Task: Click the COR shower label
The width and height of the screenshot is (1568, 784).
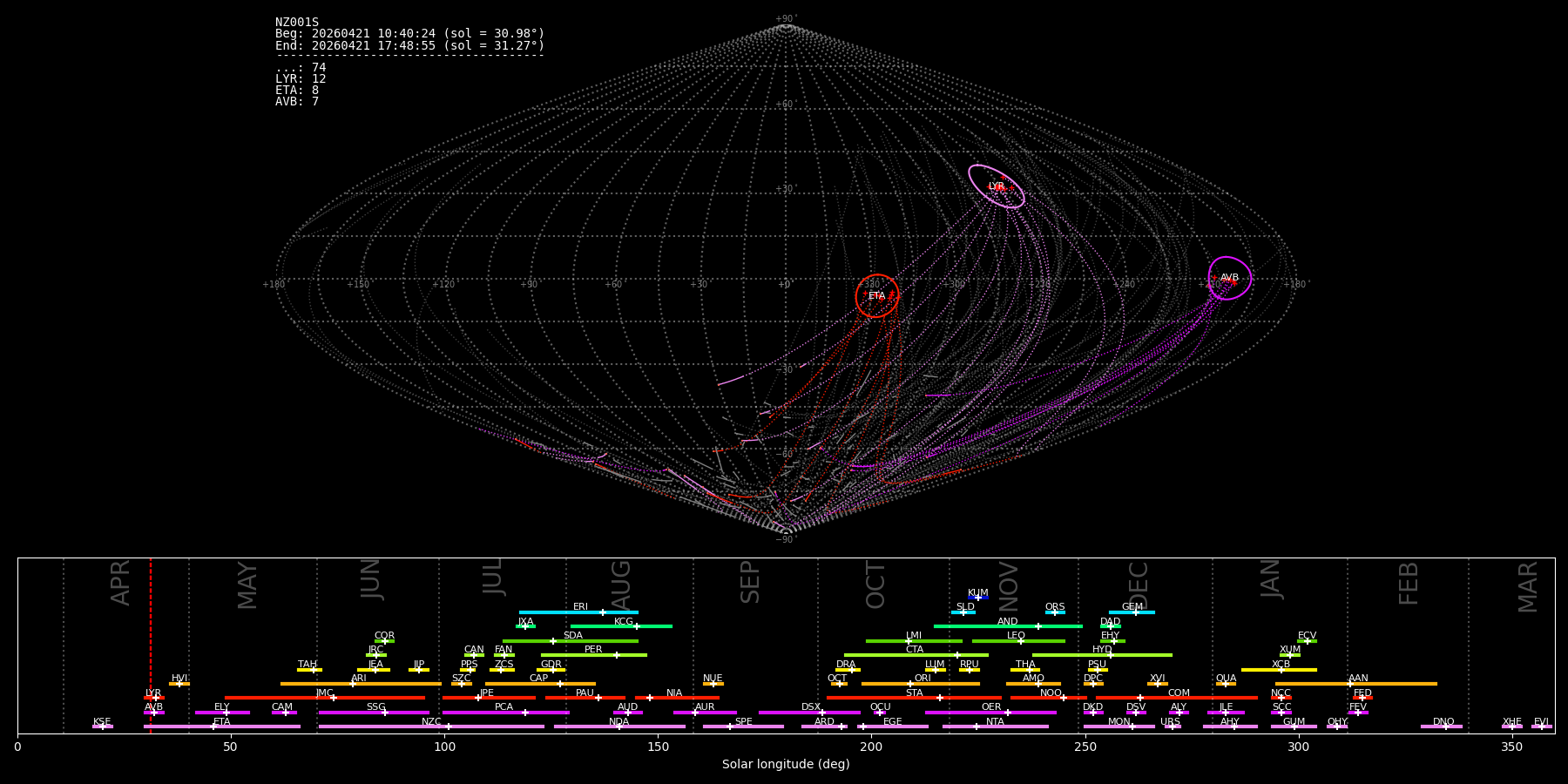Action: click(384, 636)
